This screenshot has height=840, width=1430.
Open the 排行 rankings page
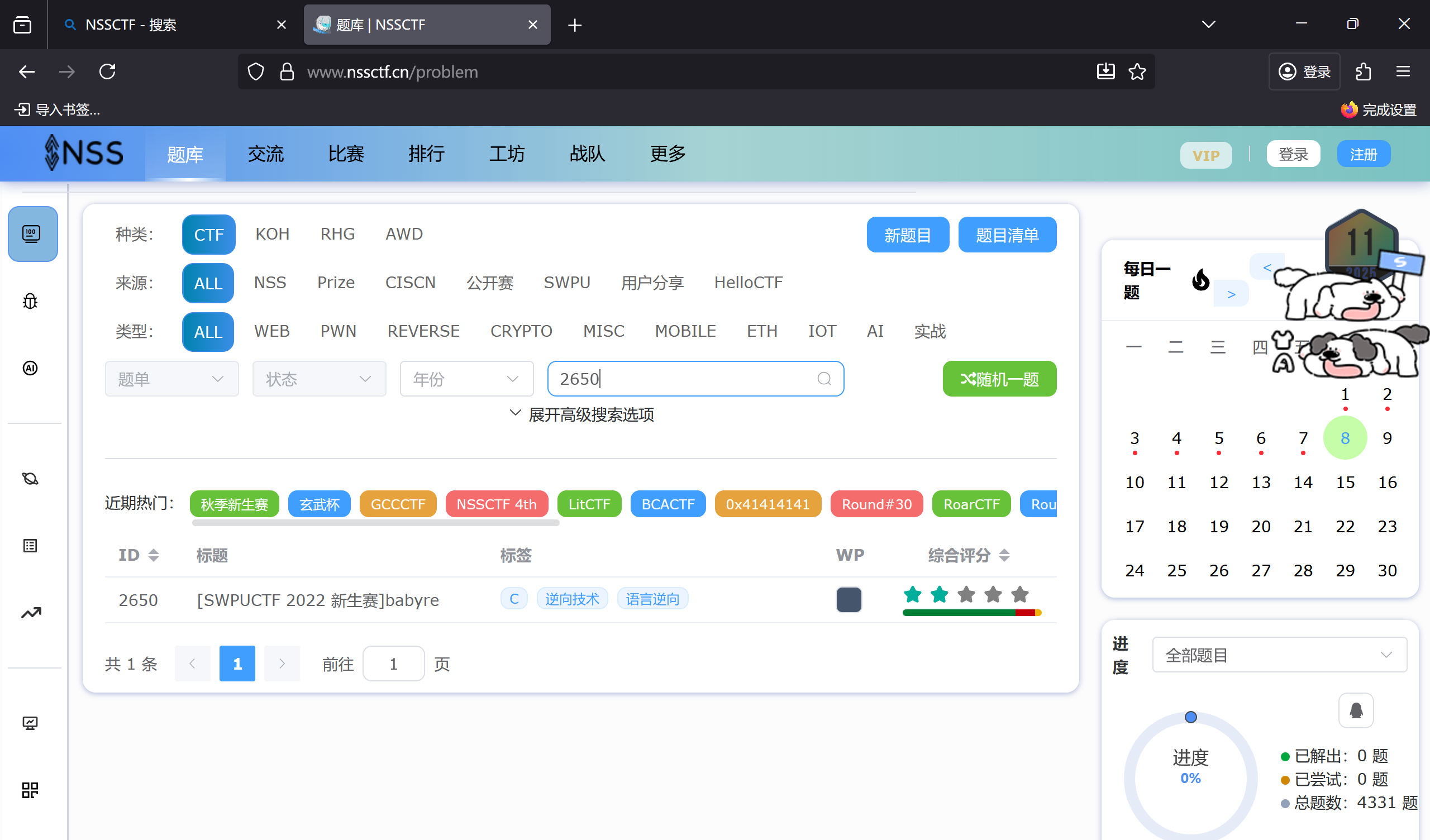[x=426, y=154]
